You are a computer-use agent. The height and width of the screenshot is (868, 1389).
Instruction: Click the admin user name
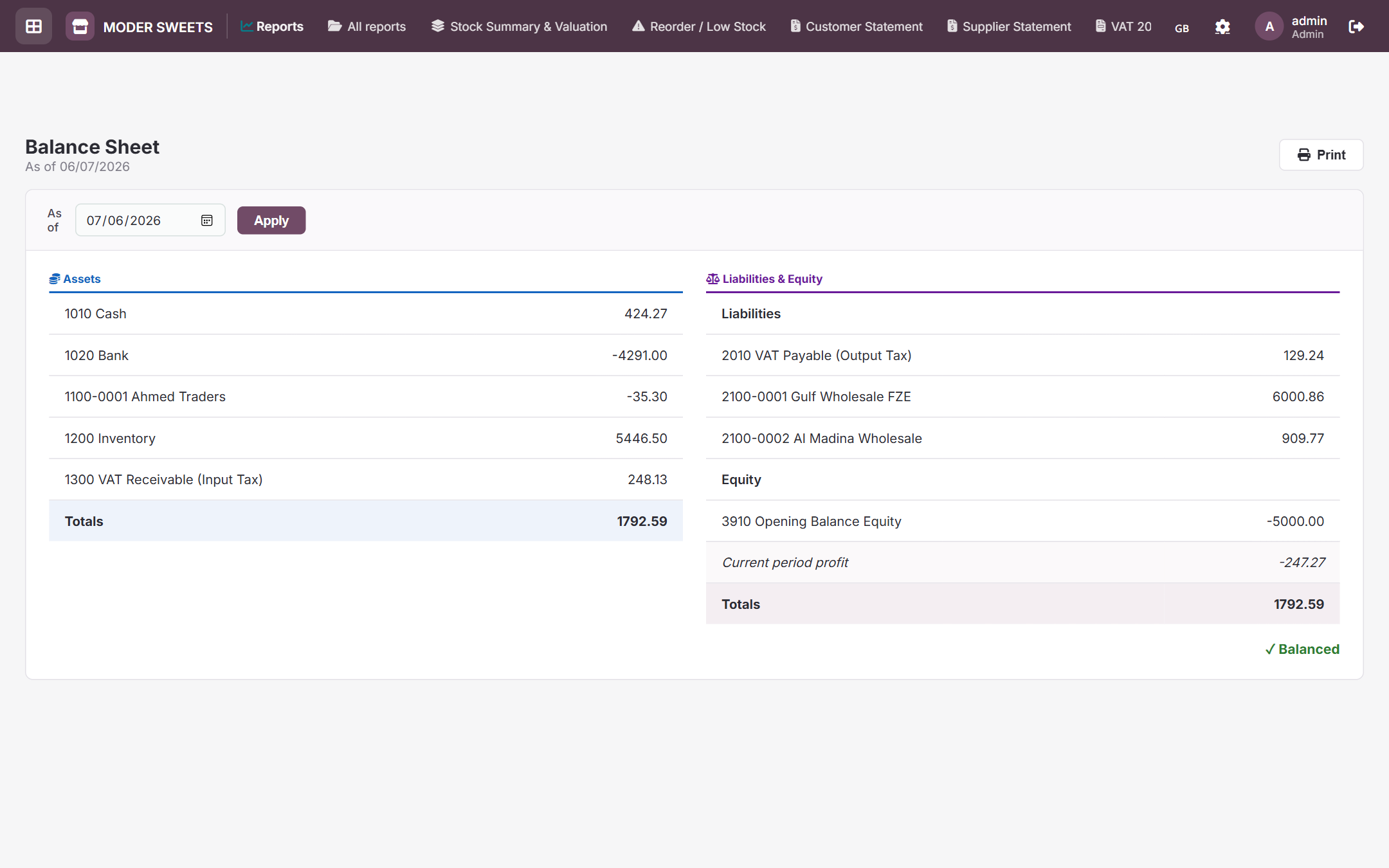[1309, 21]
